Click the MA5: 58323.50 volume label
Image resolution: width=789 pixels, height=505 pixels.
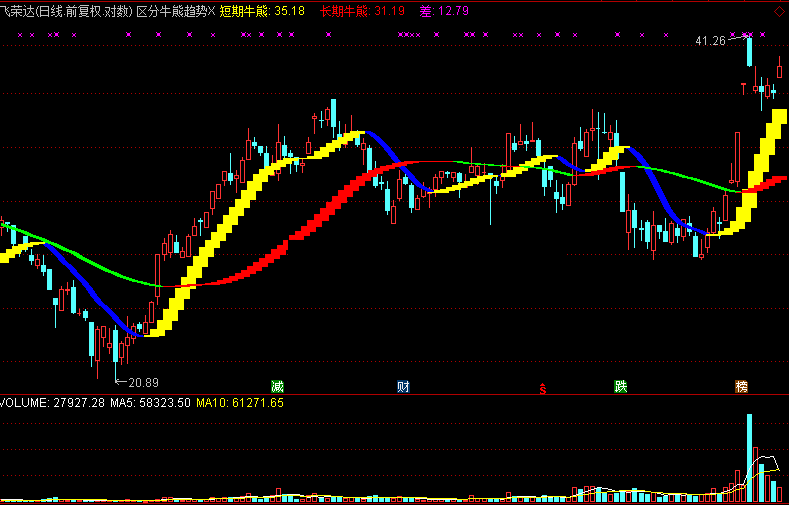(x=150, y=402)
